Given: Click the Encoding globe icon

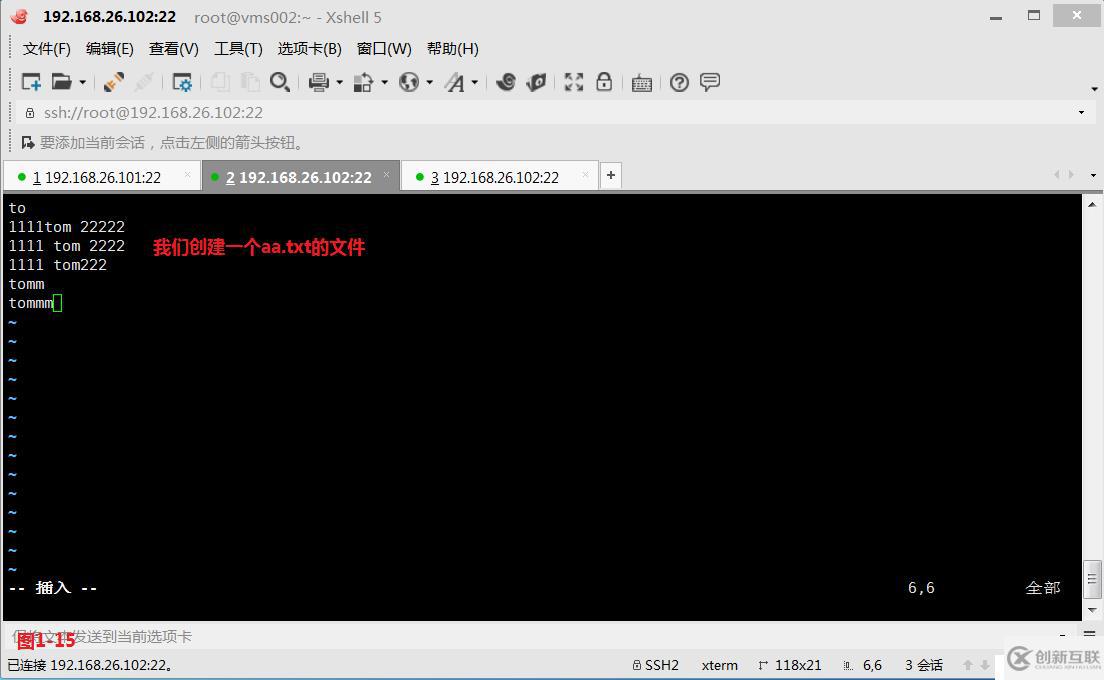Looking at the screenshot, I should point(408,82).
